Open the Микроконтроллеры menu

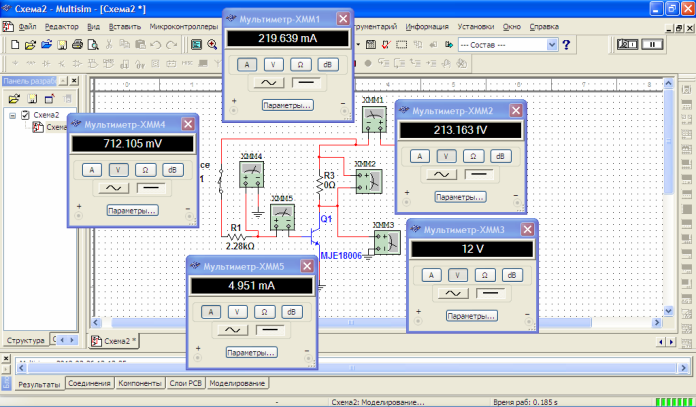click(184, 27)
